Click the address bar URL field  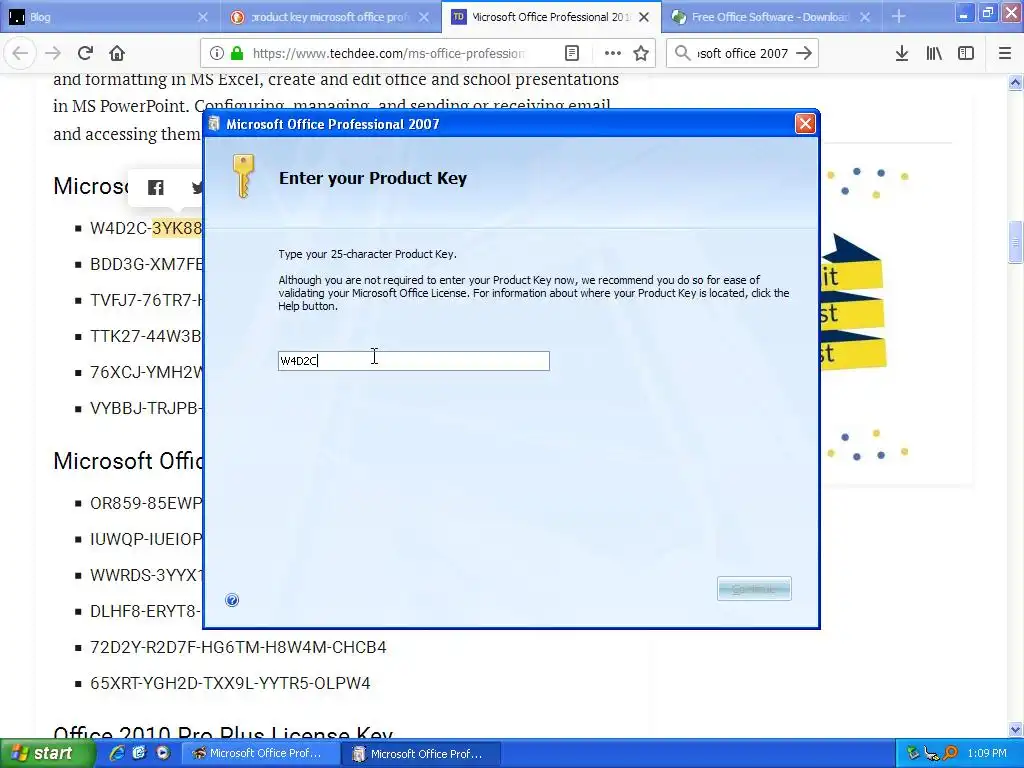point(389,54)
